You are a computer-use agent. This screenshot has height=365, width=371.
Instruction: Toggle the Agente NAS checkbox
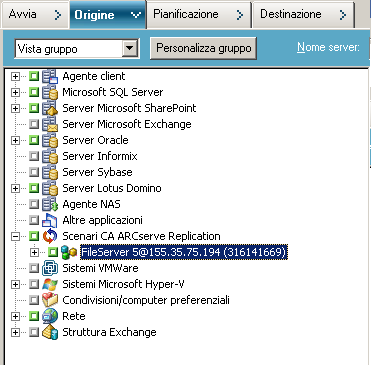click(x=34, y=204)
